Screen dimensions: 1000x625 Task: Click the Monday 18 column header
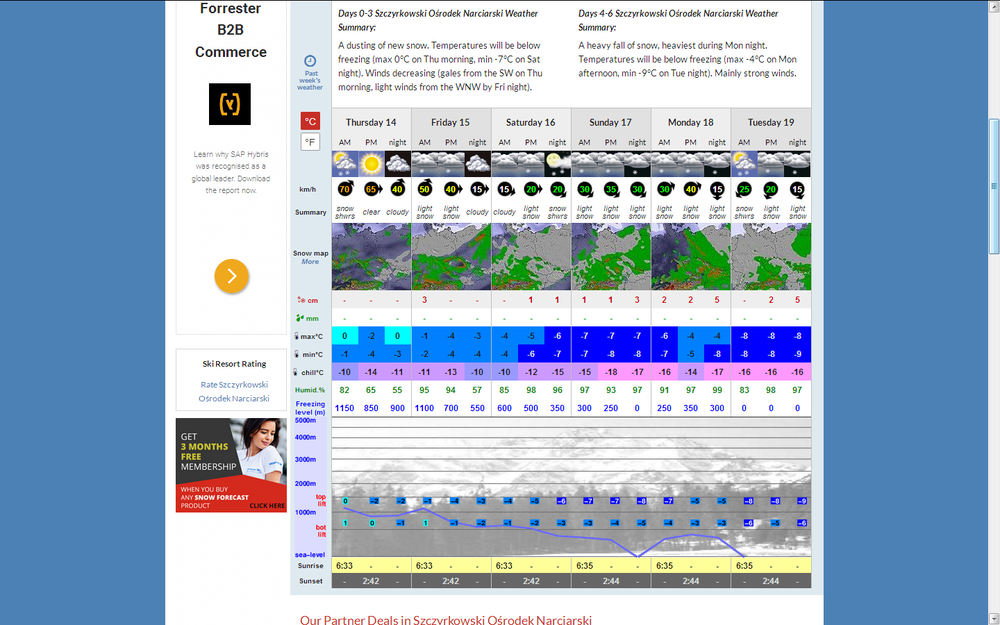[691, 122]
